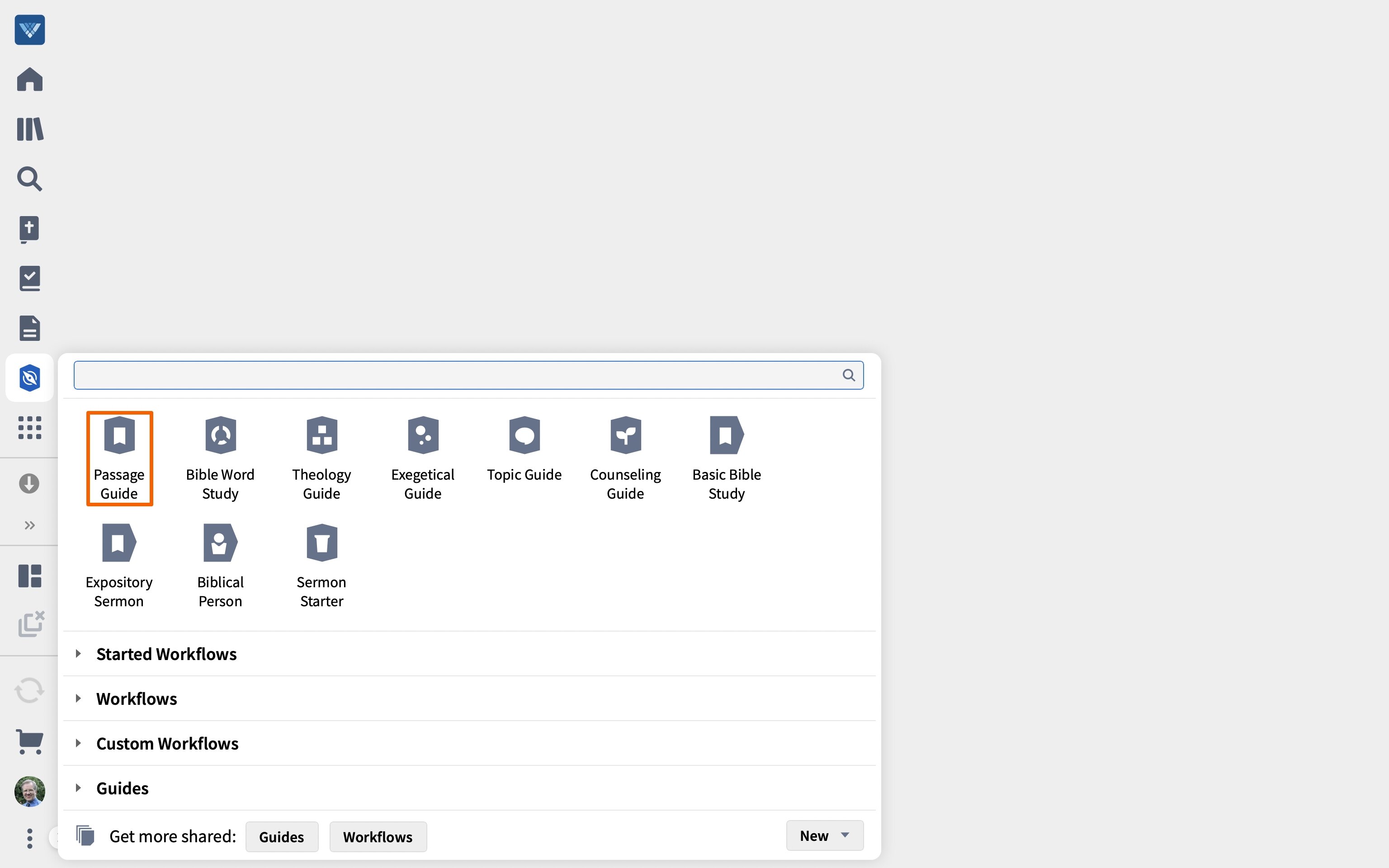Image resolution: width=1389 pixels, height=868 pixels.
Task: Start the Sermon Starter guide
Action: 321,566
